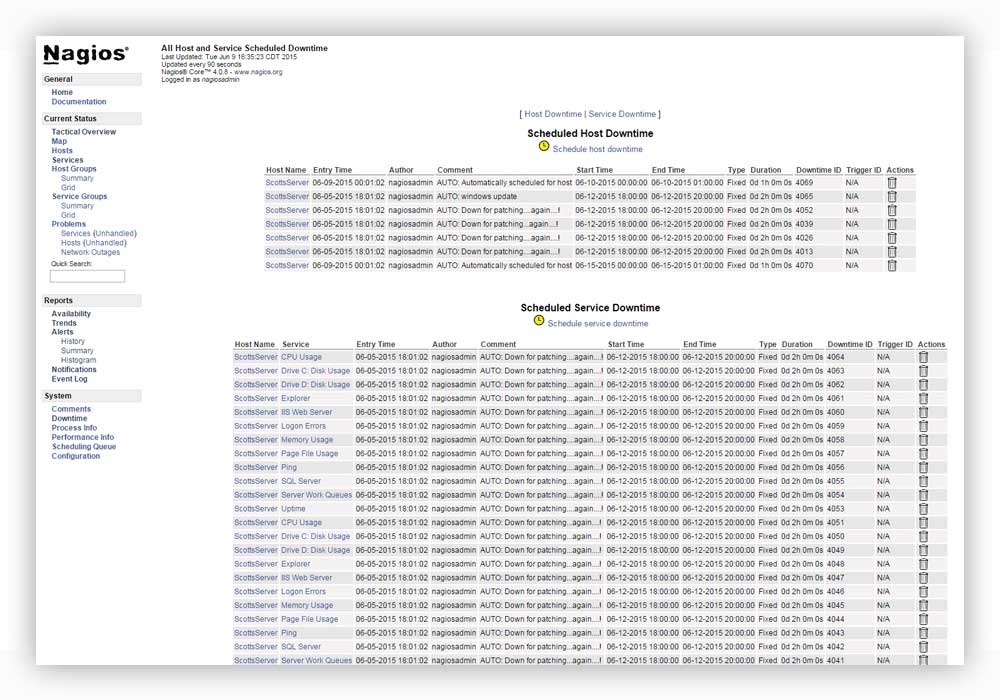1000x700 pixels.
Task: Open Configuration under System
Action: (x=76, y=456)
